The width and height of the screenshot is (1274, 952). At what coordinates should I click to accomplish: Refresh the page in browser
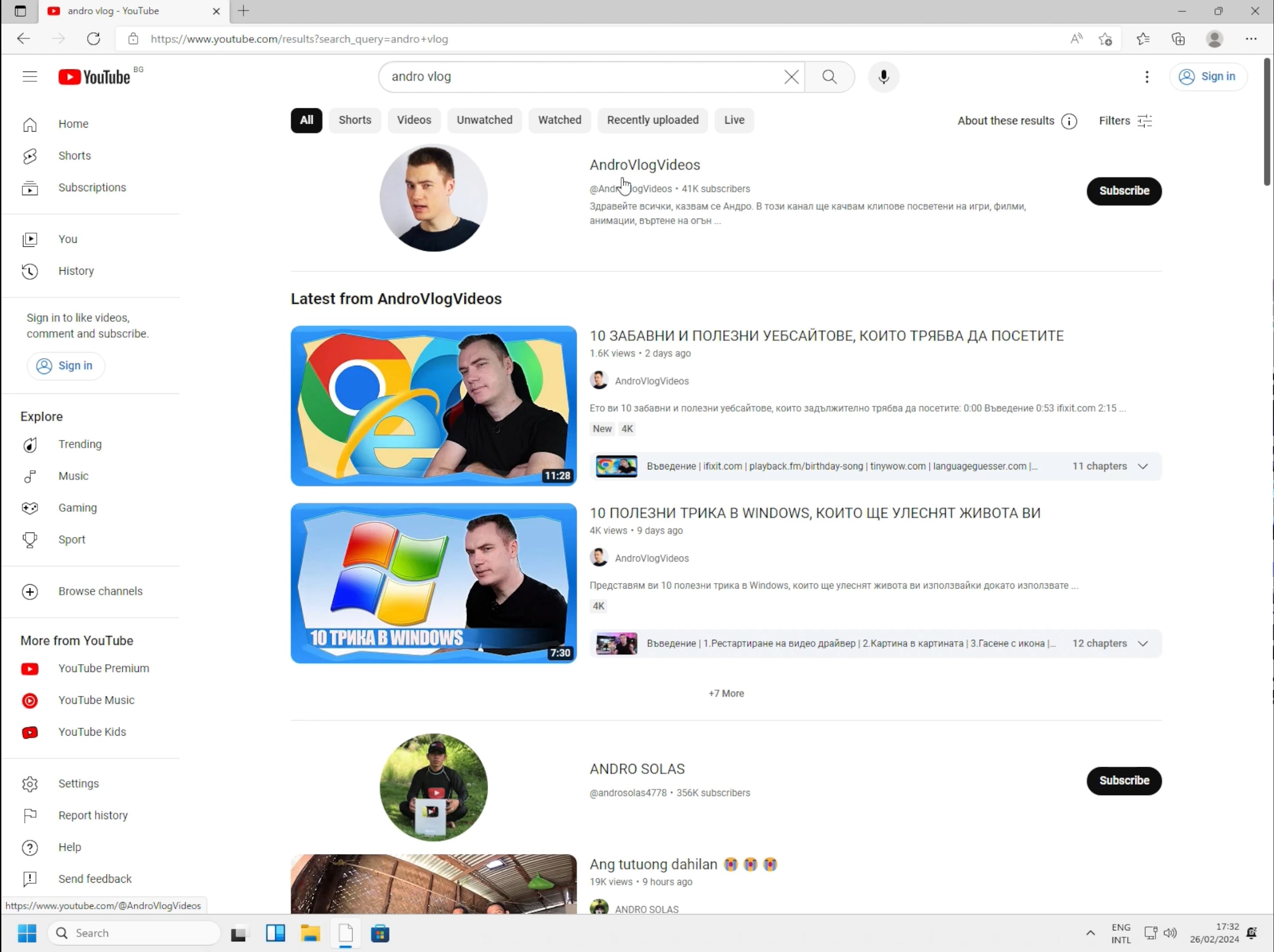93,39
